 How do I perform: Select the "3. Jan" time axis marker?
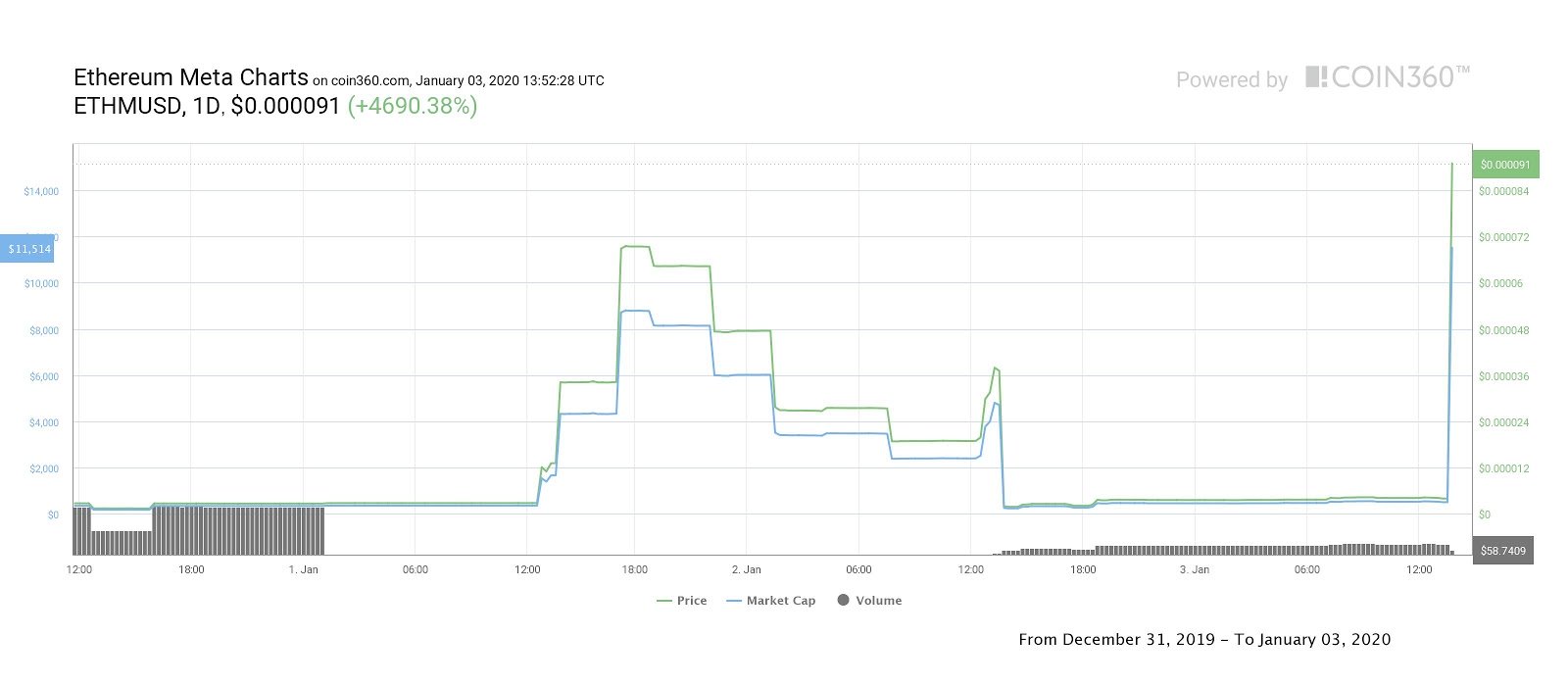pos(1195,569)
